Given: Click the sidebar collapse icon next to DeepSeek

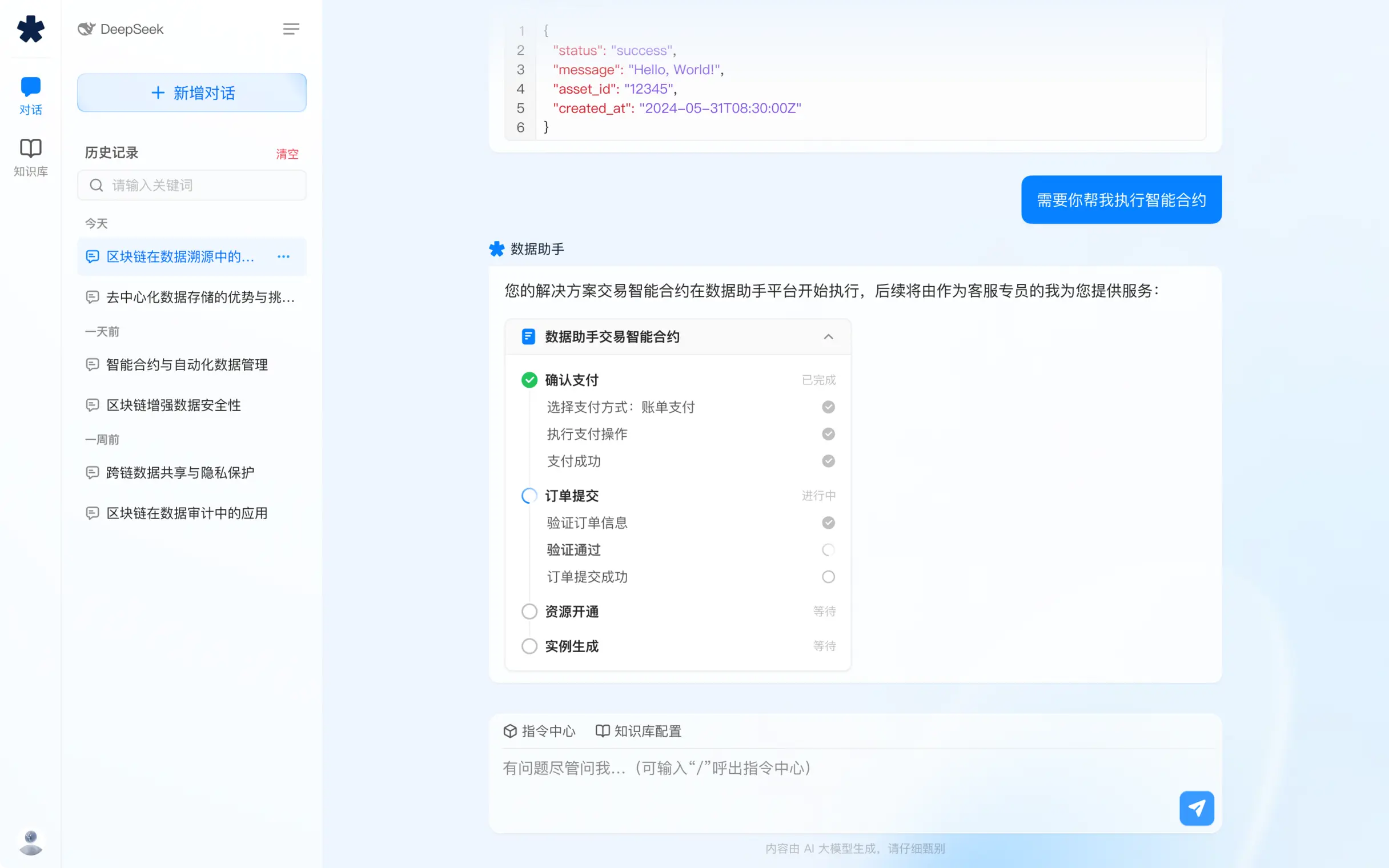Looking at the screenshot, I should click(291, 29).
